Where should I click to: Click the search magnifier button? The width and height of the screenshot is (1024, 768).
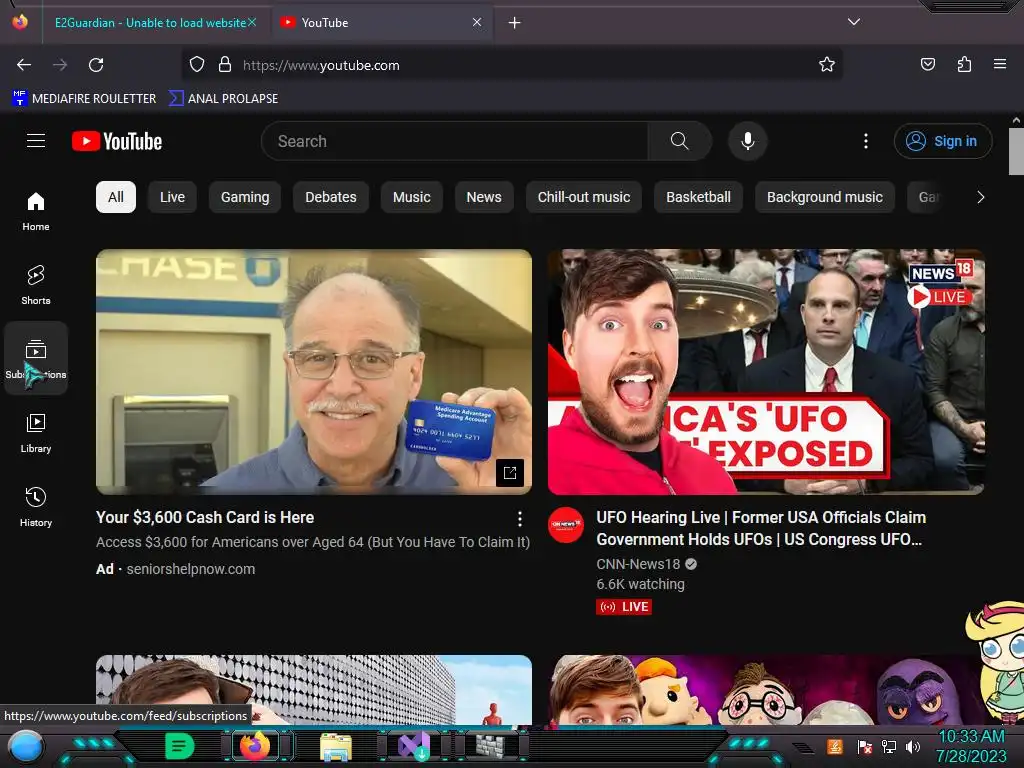[x=679, y=141]
